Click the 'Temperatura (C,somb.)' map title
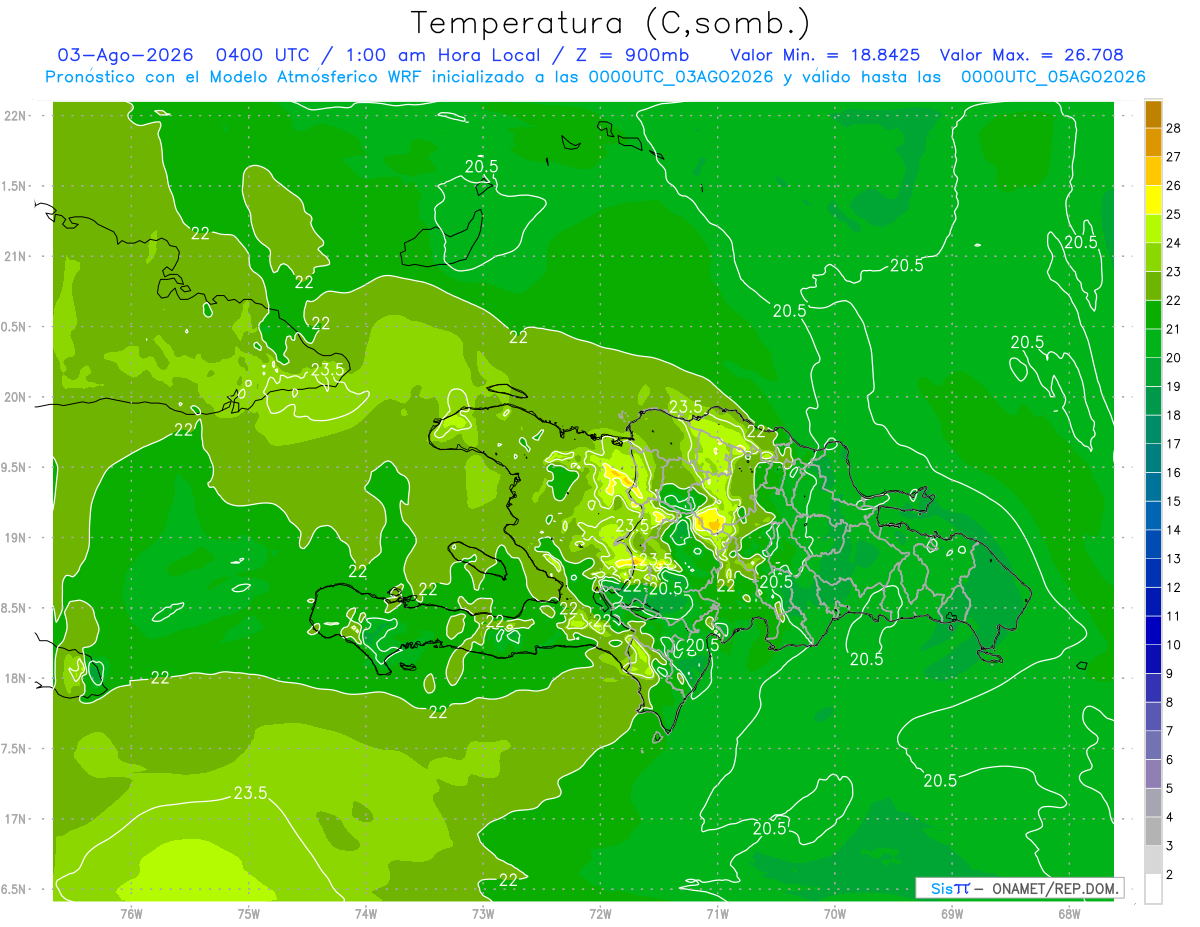The image size is (1200, 927). point(611,22)
